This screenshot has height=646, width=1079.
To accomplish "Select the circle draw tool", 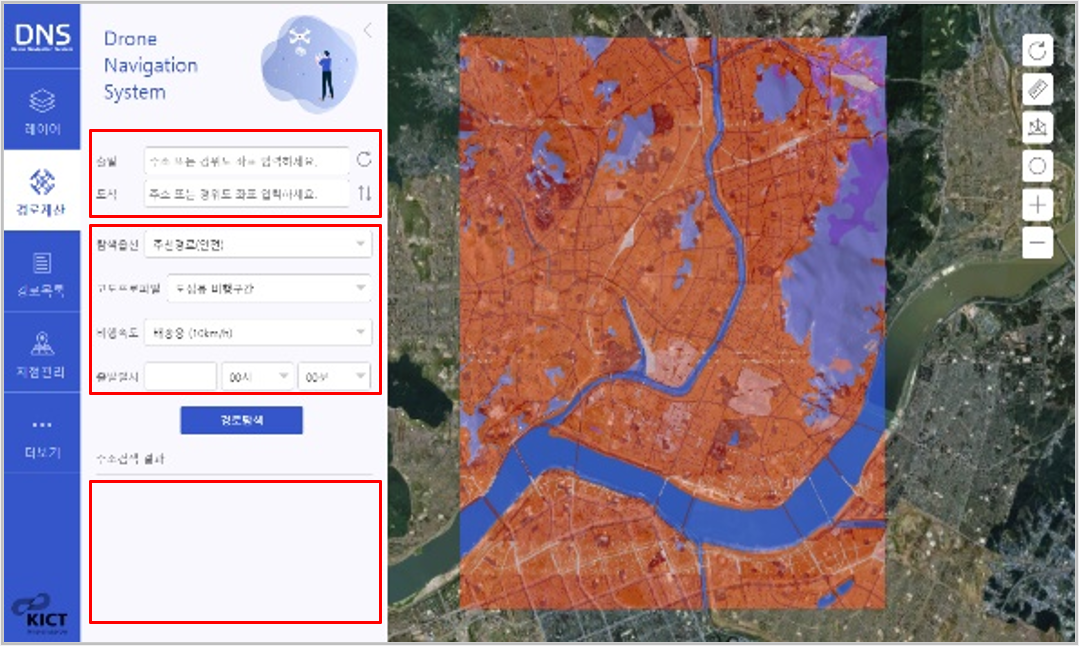I will click(1037, 166).
